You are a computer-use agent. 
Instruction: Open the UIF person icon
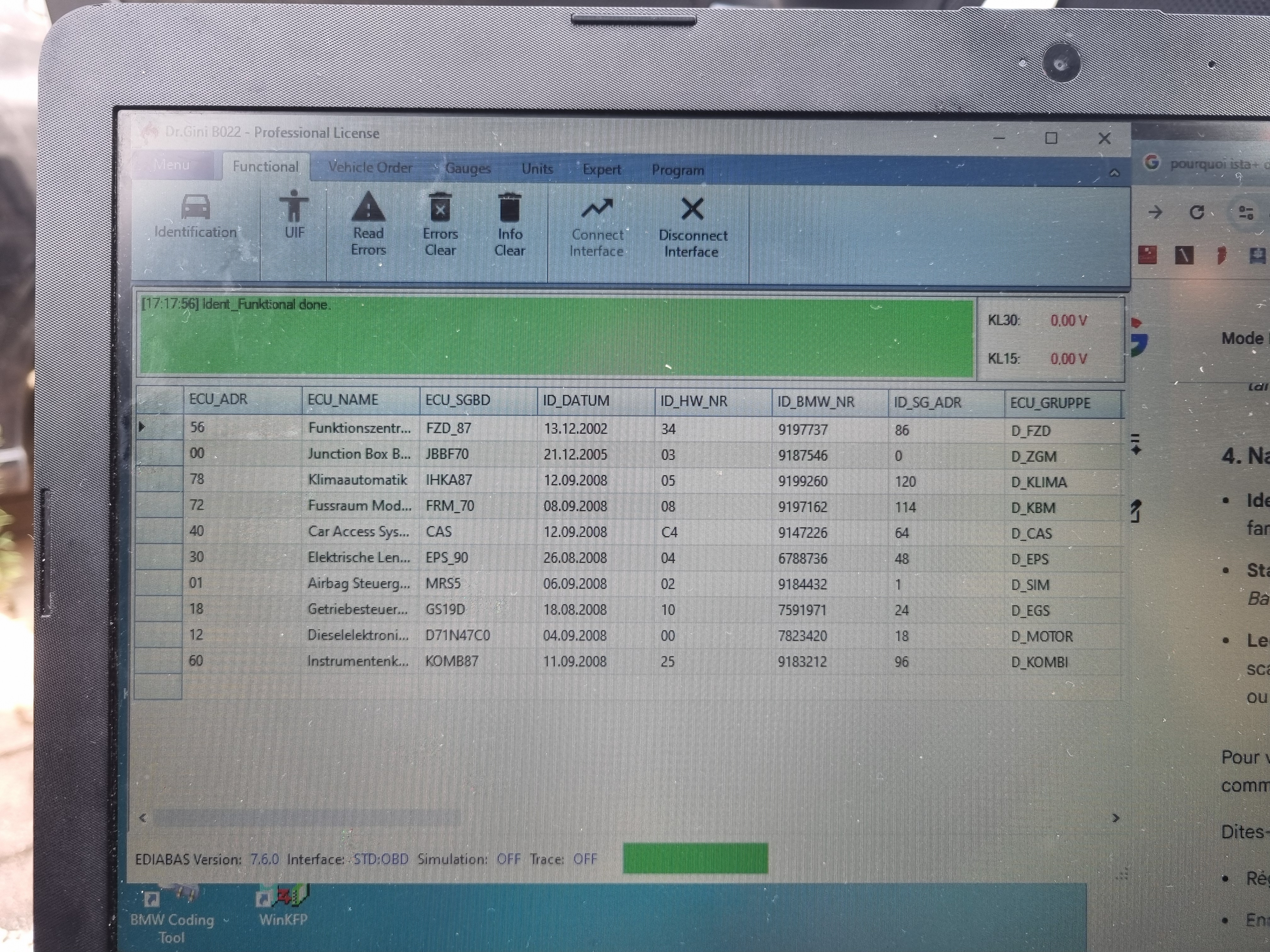pos(294,206)
